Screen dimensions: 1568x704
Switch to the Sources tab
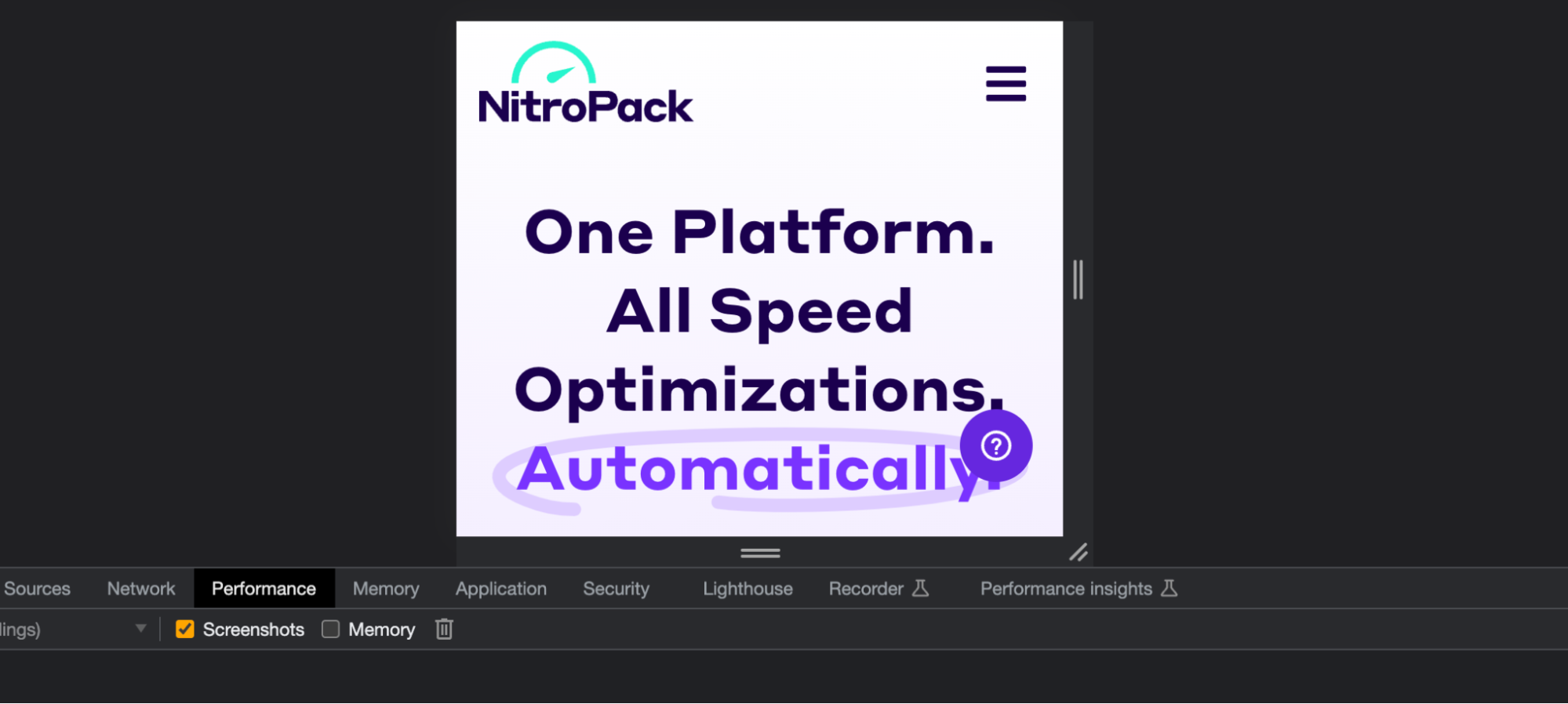[37, 589]
